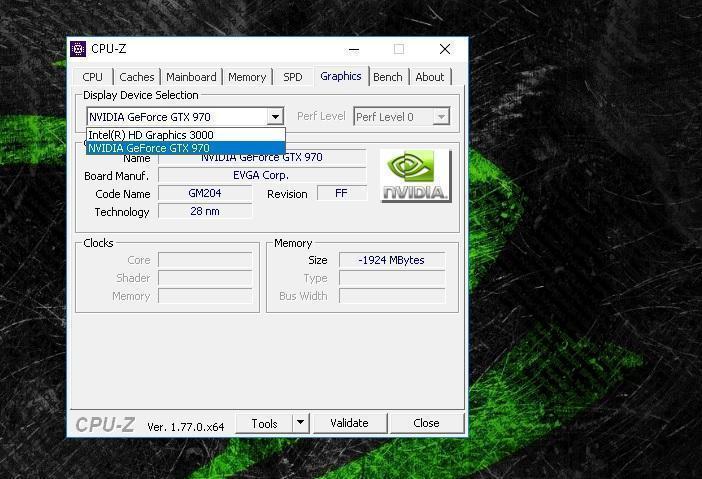Expand the Tools dropdown arrow
Image resolution: width=702 pixels, height=479 pixels.
point(301,423)
